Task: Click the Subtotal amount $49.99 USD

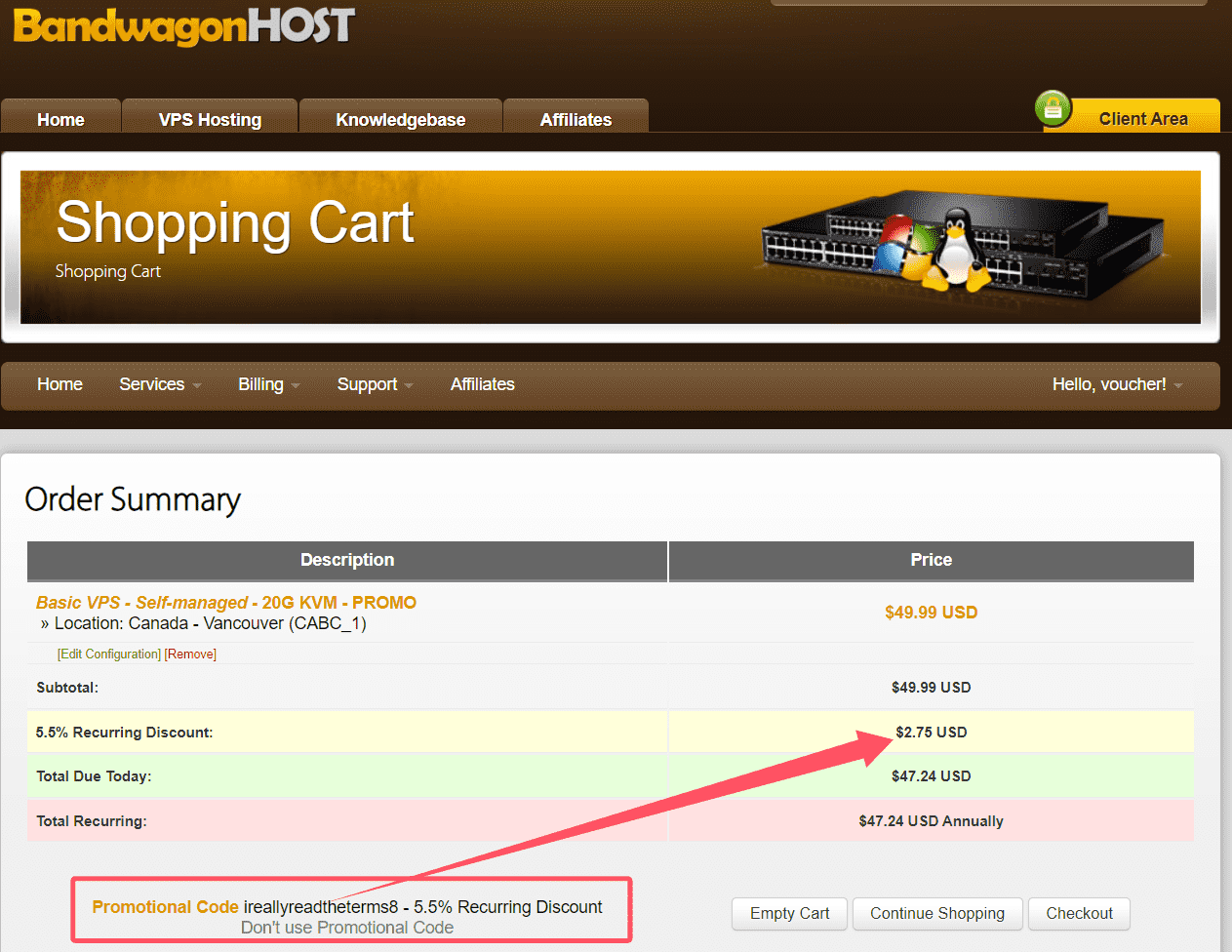Action: [x=931, y=688]
